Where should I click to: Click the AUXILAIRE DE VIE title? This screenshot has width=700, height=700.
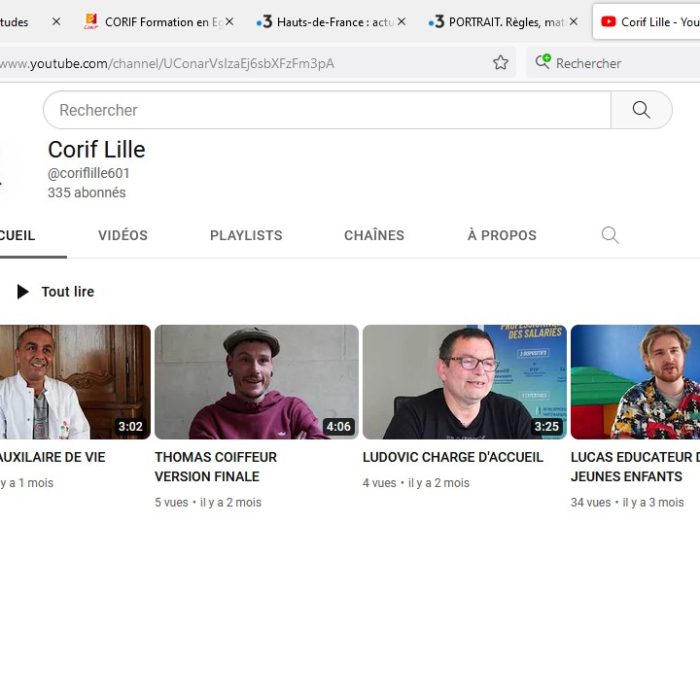click(53, 457)
